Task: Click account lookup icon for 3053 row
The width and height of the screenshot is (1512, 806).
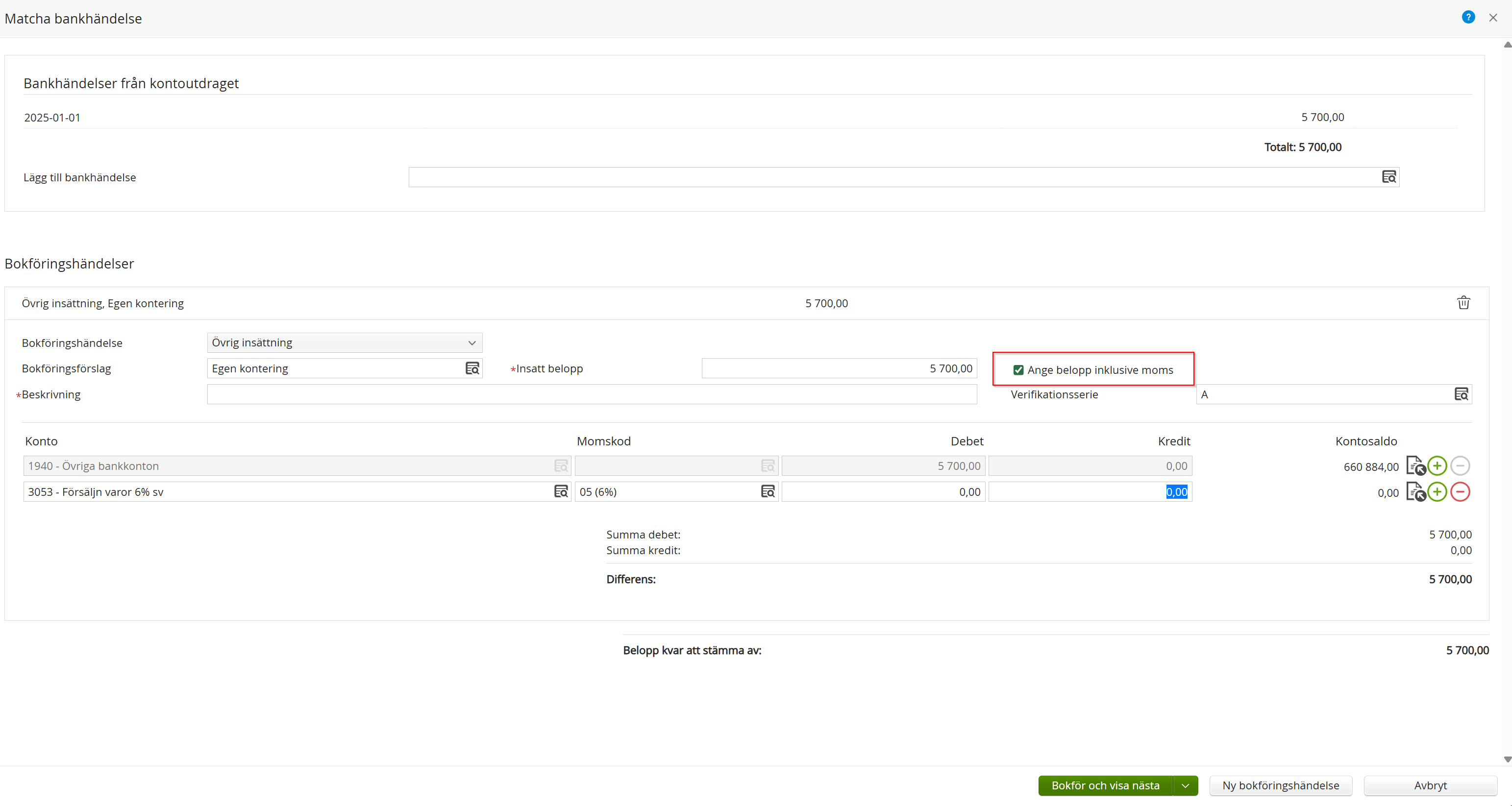Action: point(561,491)
